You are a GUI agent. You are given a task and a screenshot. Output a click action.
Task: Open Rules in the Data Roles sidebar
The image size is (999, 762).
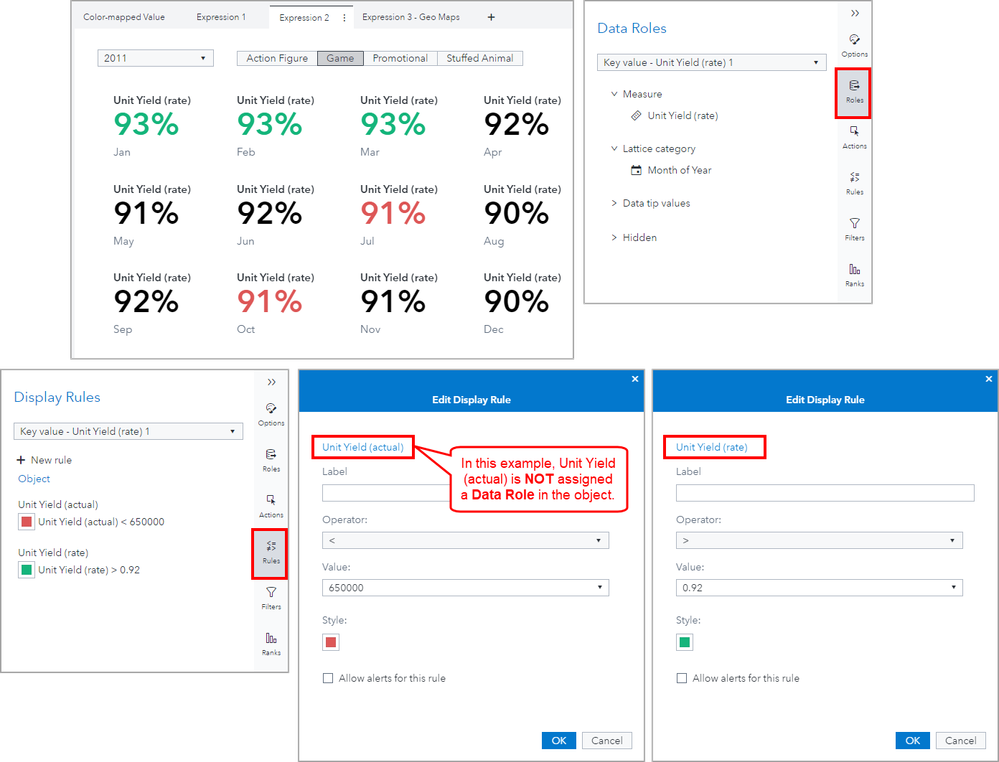tap(854, 182)
